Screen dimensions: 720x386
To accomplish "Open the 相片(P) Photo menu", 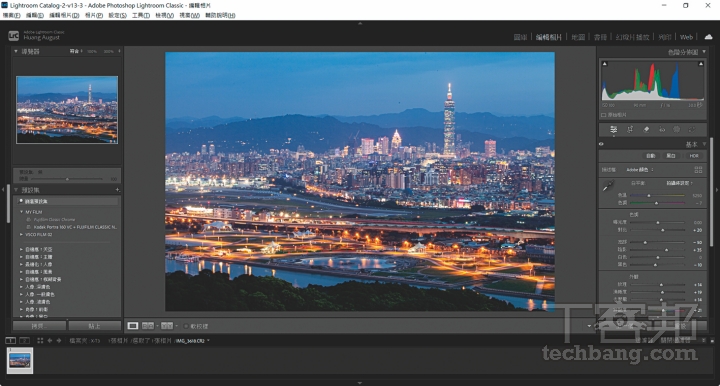I will (94, 15).
